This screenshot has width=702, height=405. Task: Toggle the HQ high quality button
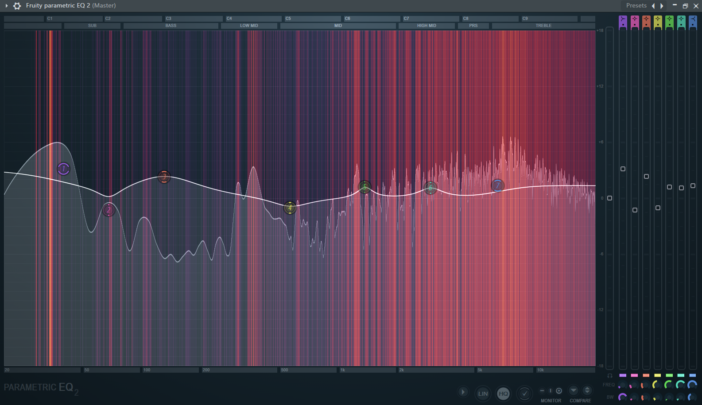pyautogui.click(x=503, y=394)
